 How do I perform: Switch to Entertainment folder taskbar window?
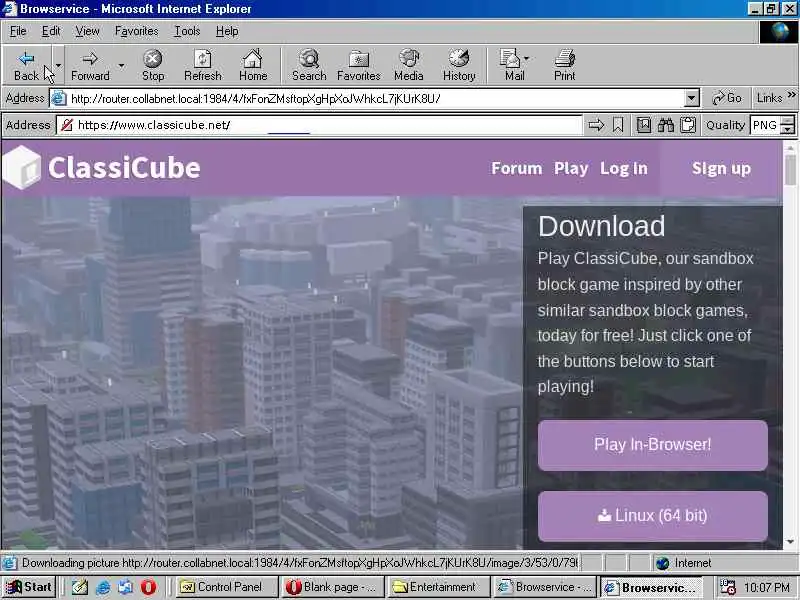[x=439, y=587]
